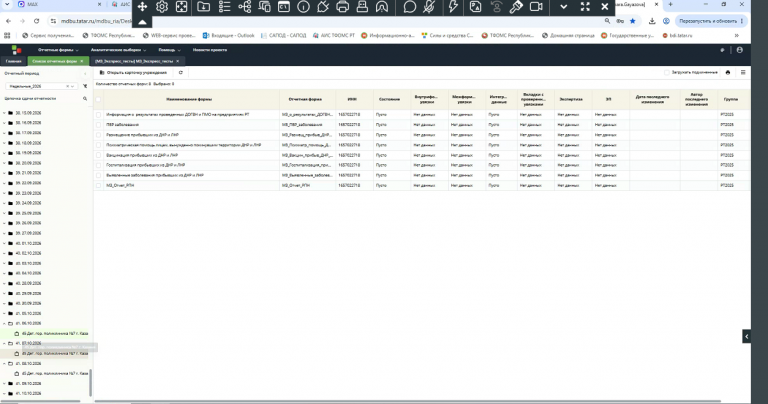Expand the folder 41. 10.10.2026

pos(4,394)
